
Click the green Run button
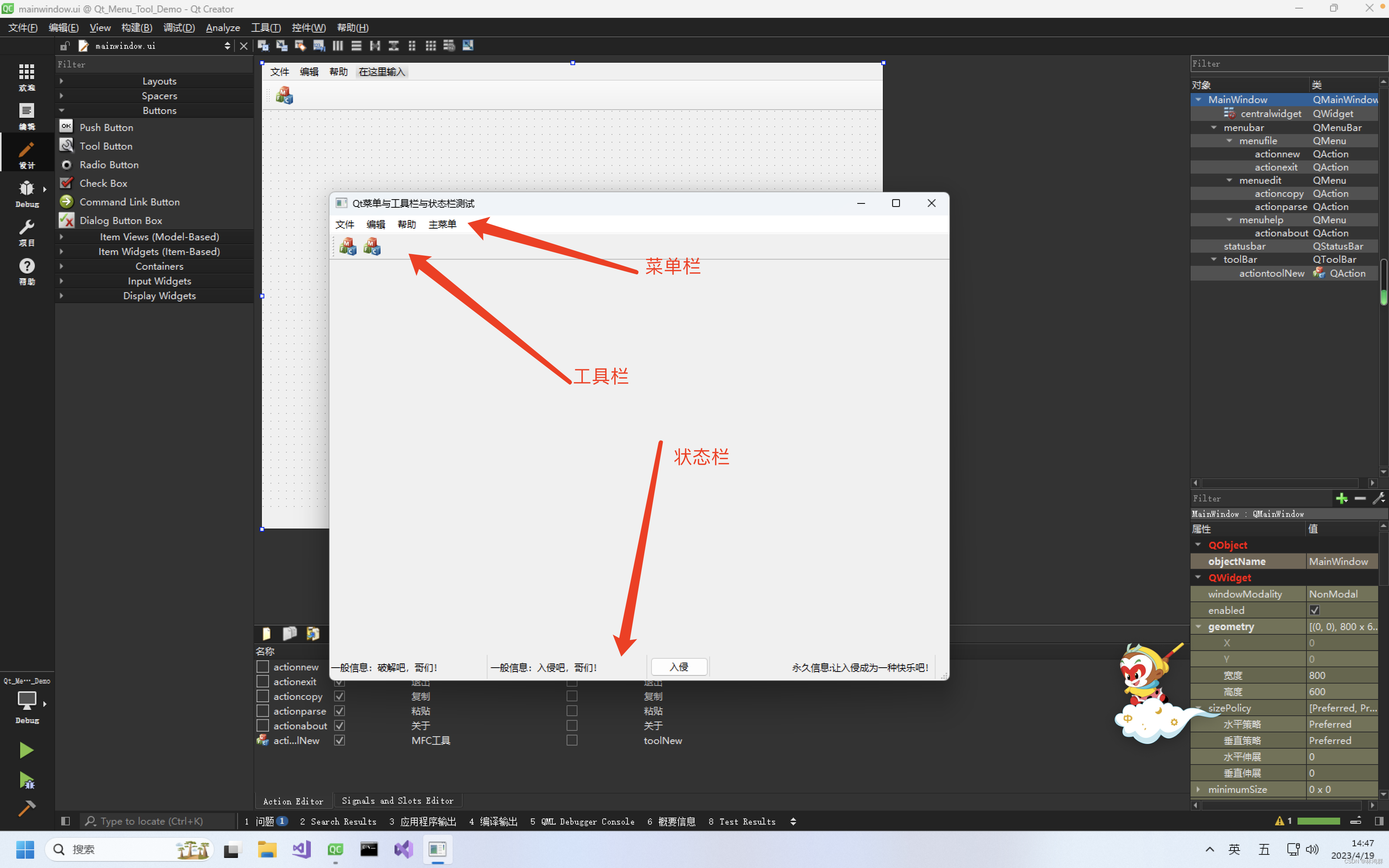[26, 750]
